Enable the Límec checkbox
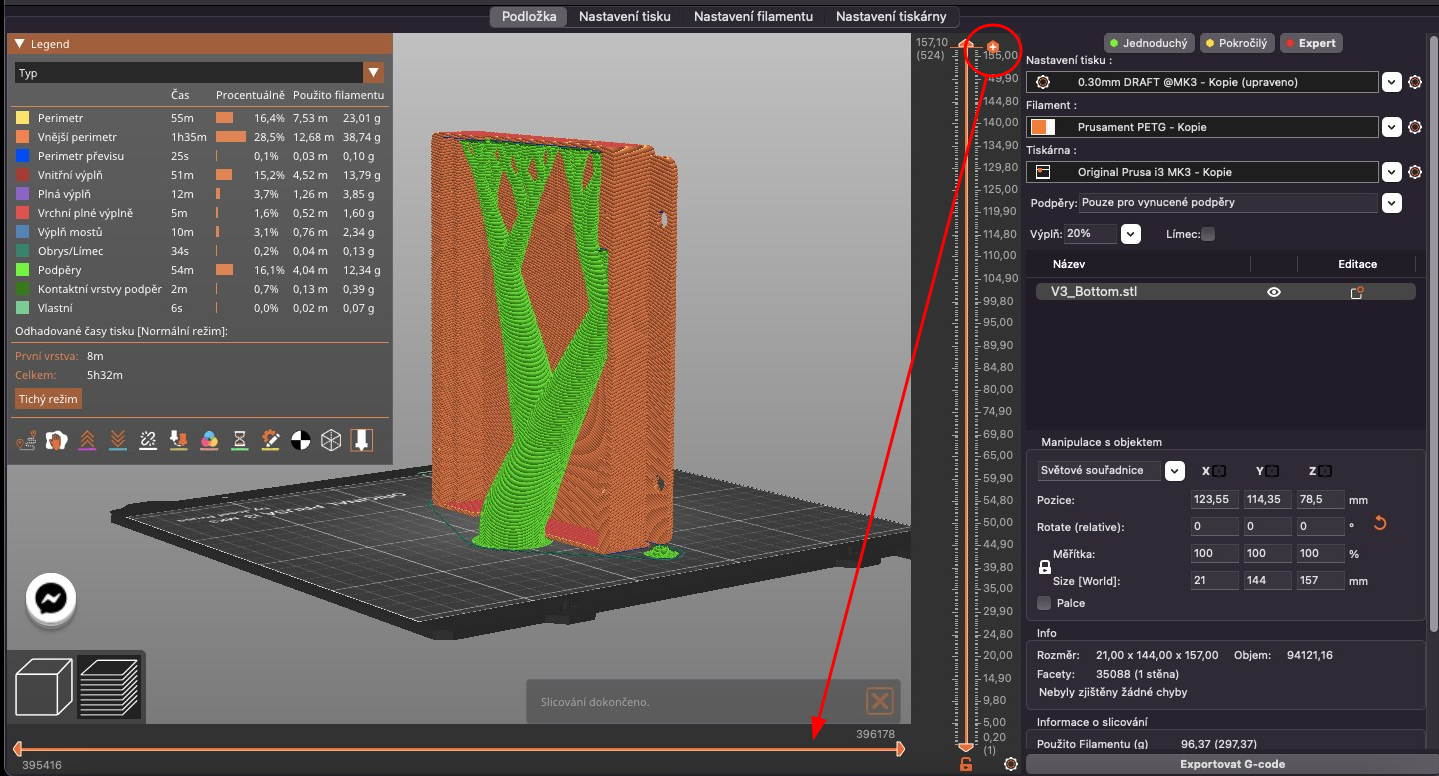 coord(1208,234)
